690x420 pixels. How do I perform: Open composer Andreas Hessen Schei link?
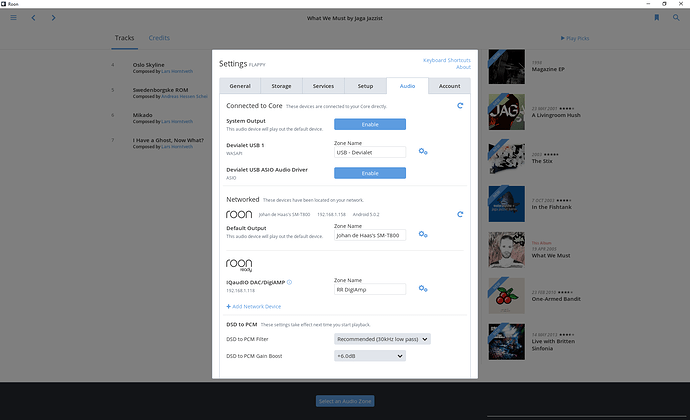click(184, 96)
